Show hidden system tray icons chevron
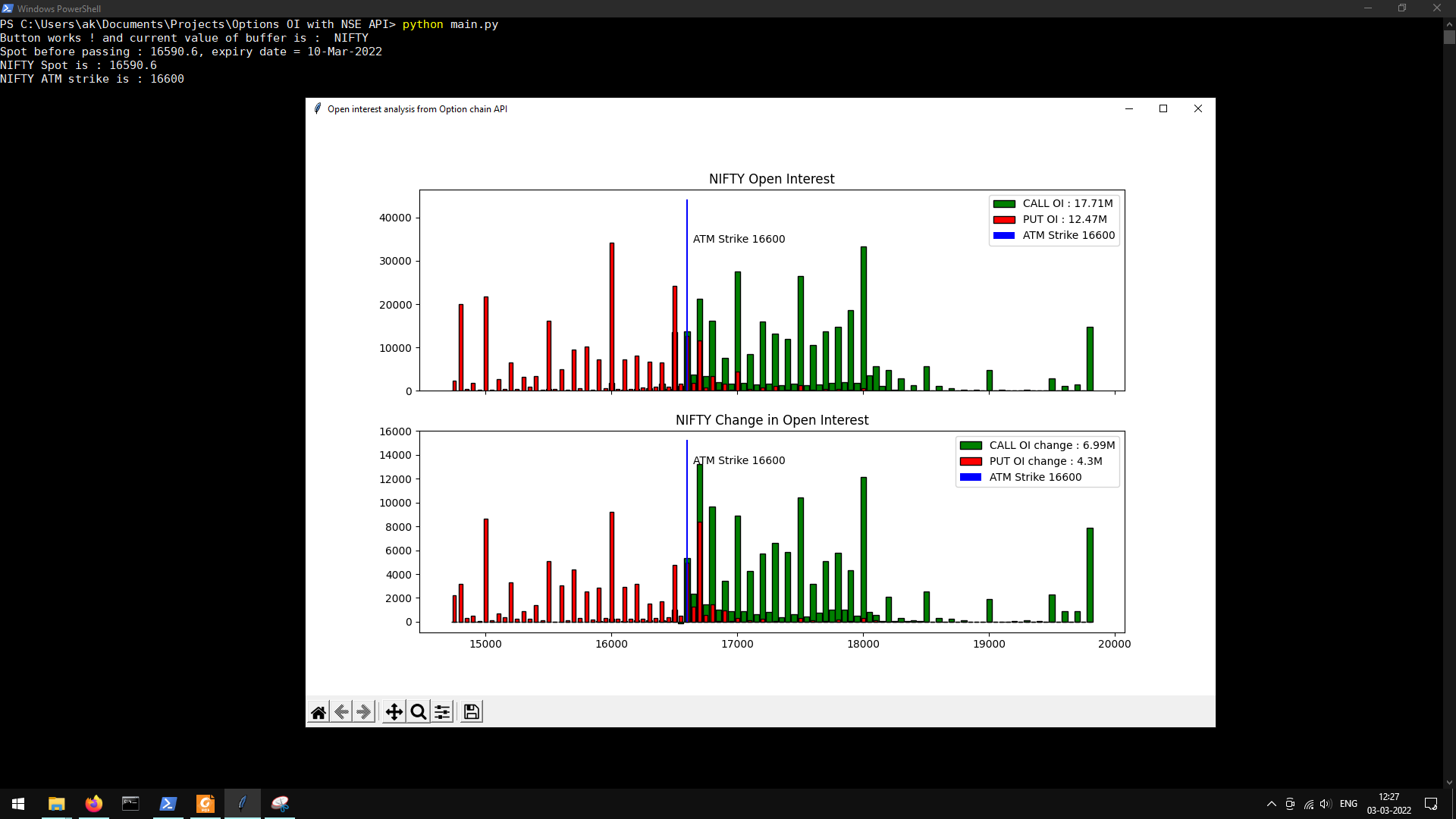Image resolution: width=1456 pixels, height=819 pixels. click(1272, 804)
